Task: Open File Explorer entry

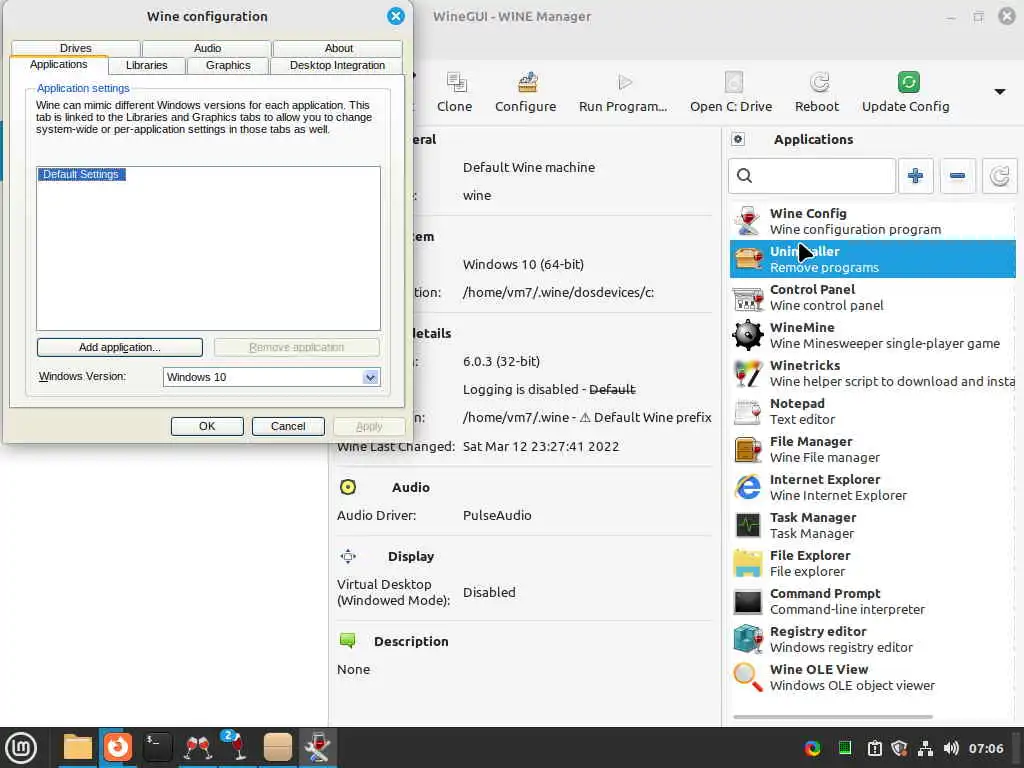Action: 872,563
